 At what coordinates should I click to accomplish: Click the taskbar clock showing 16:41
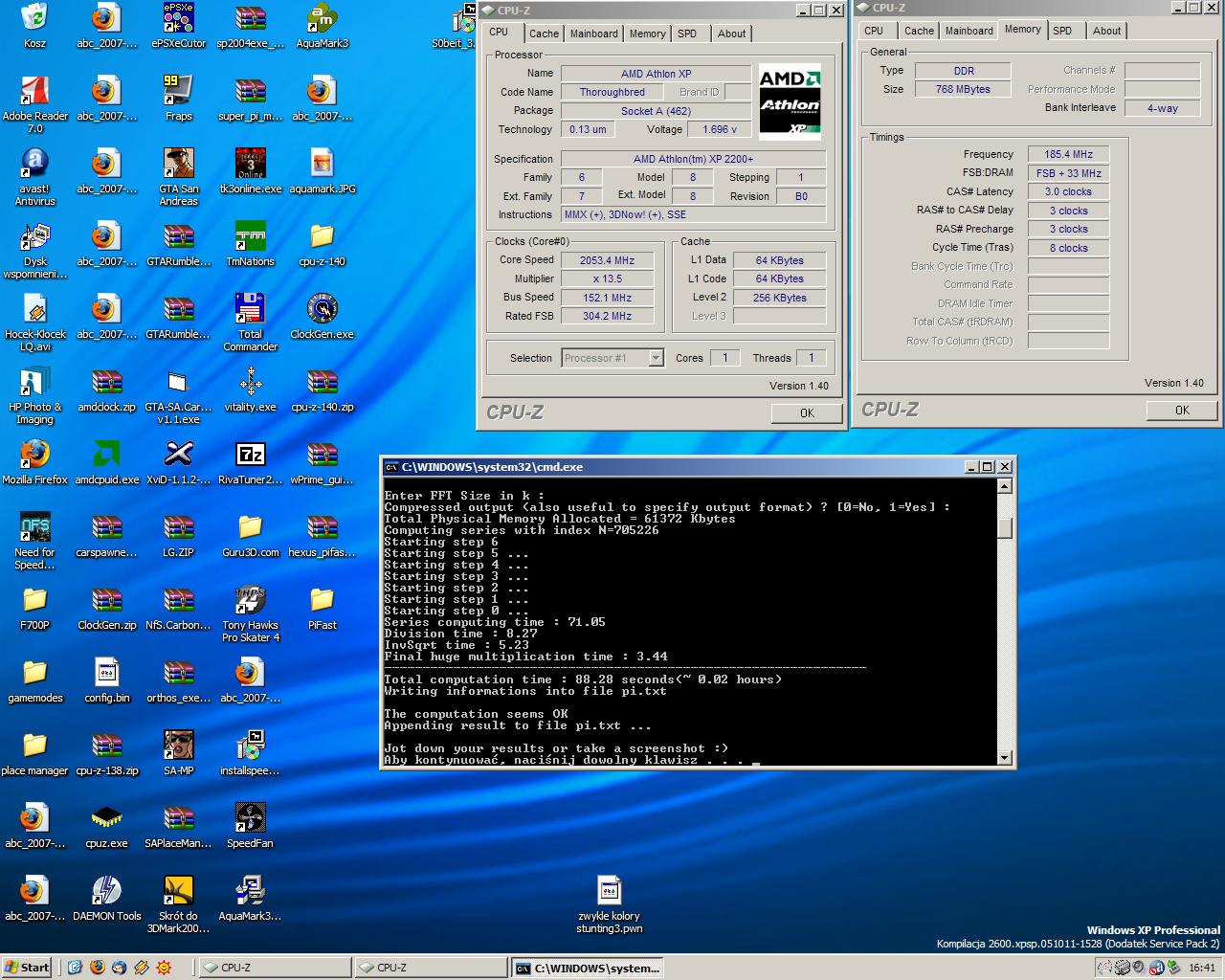[1201, 968]
